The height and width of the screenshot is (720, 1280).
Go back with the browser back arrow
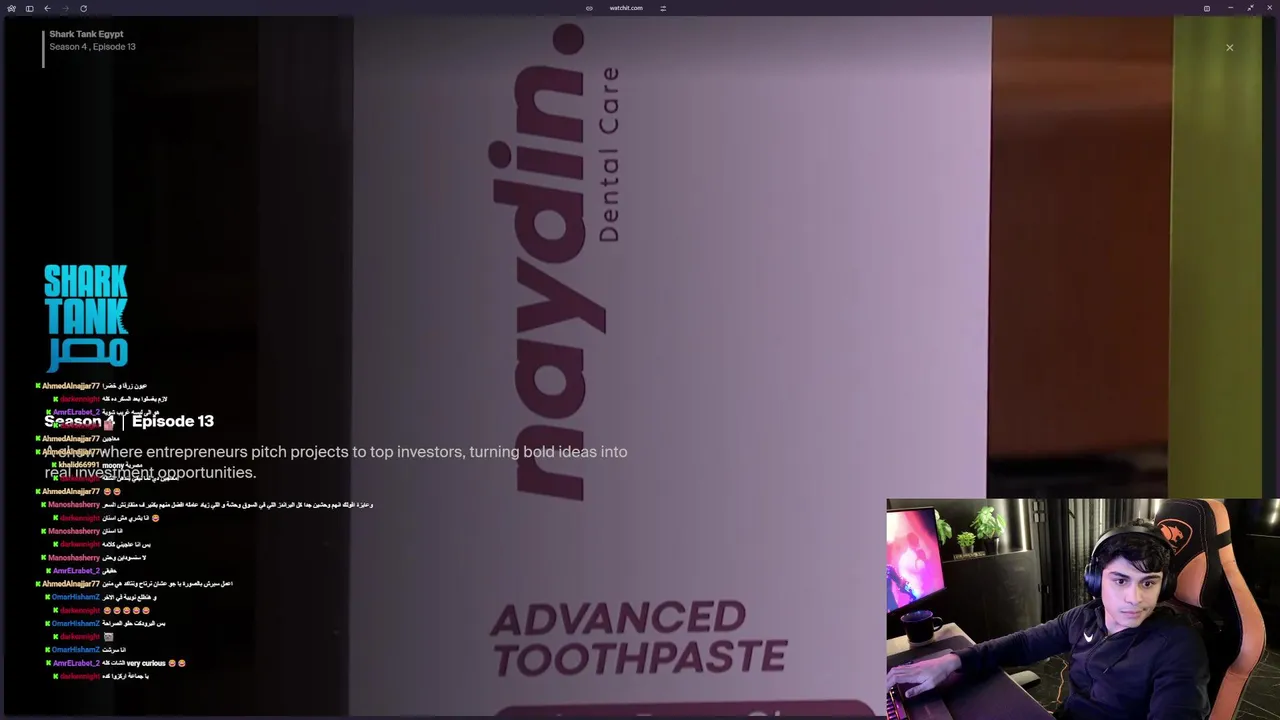coord(47,8)
